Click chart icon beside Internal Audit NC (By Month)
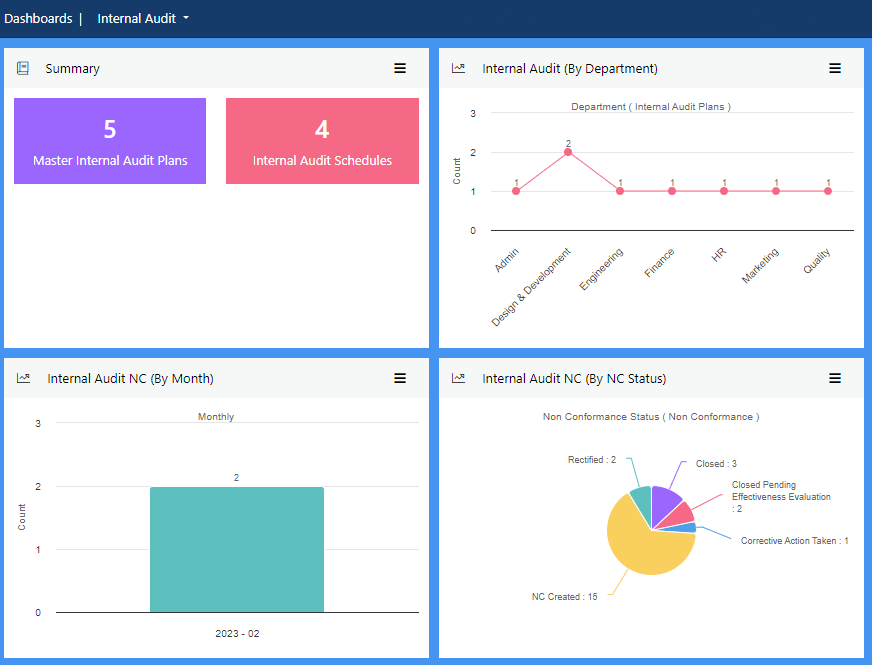872x665 pixels. (22, 378)
